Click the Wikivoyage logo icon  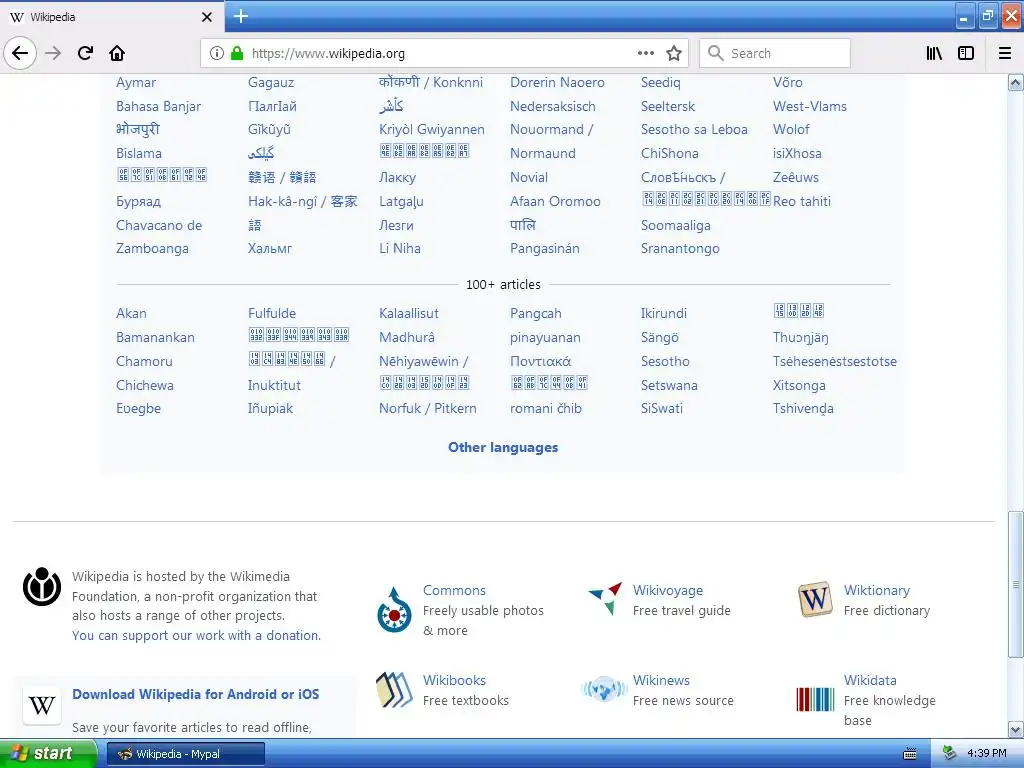tap(605, 598)
